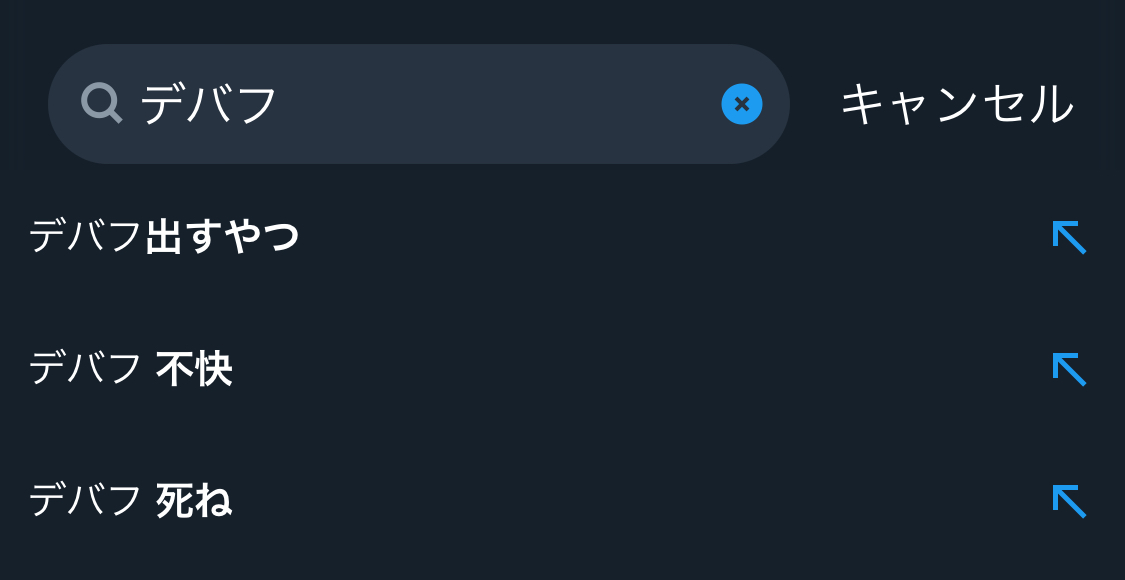1125x580 pixels.
Task: Focus the search field containing デバフ
Action: point(419,104)
